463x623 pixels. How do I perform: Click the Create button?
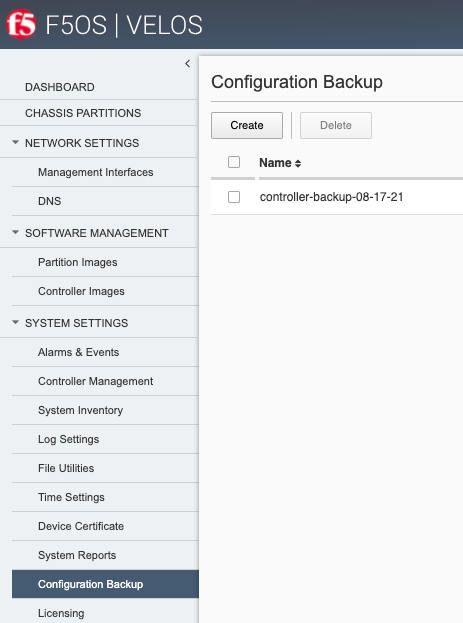pyautogui.click(x=247, y=125)
